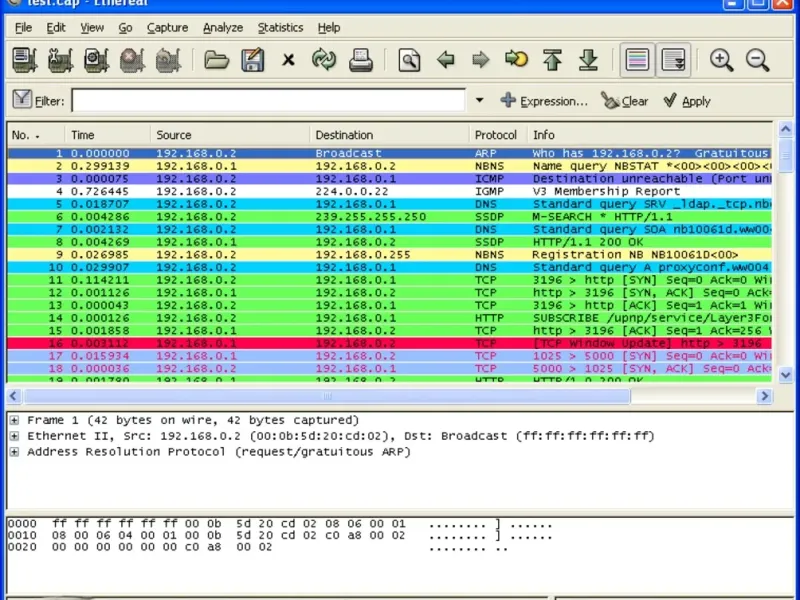Open the Statistics menu
800x600 pixels.
280,28
